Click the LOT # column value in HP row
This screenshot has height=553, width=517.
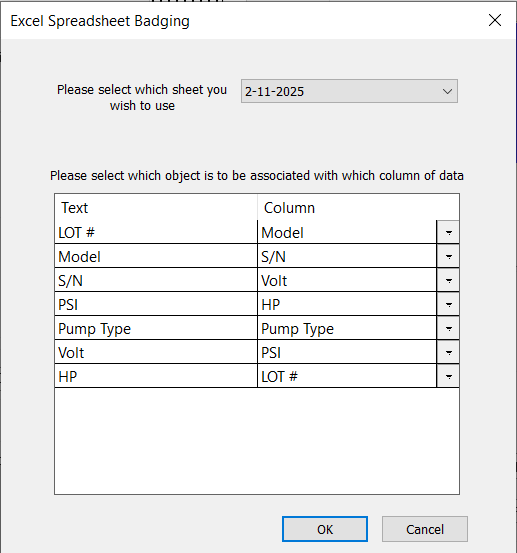[347, 376]
